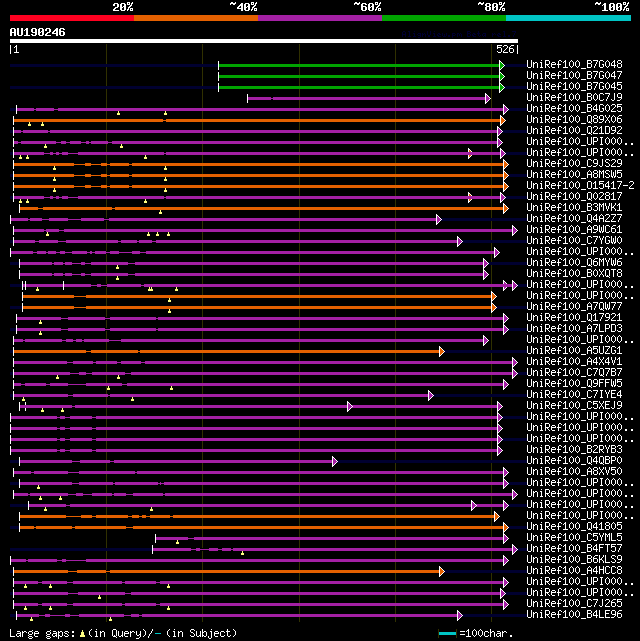Click green alignment bar of UniRef100_B7G045
640x641 pixels.
pos(359,87)
